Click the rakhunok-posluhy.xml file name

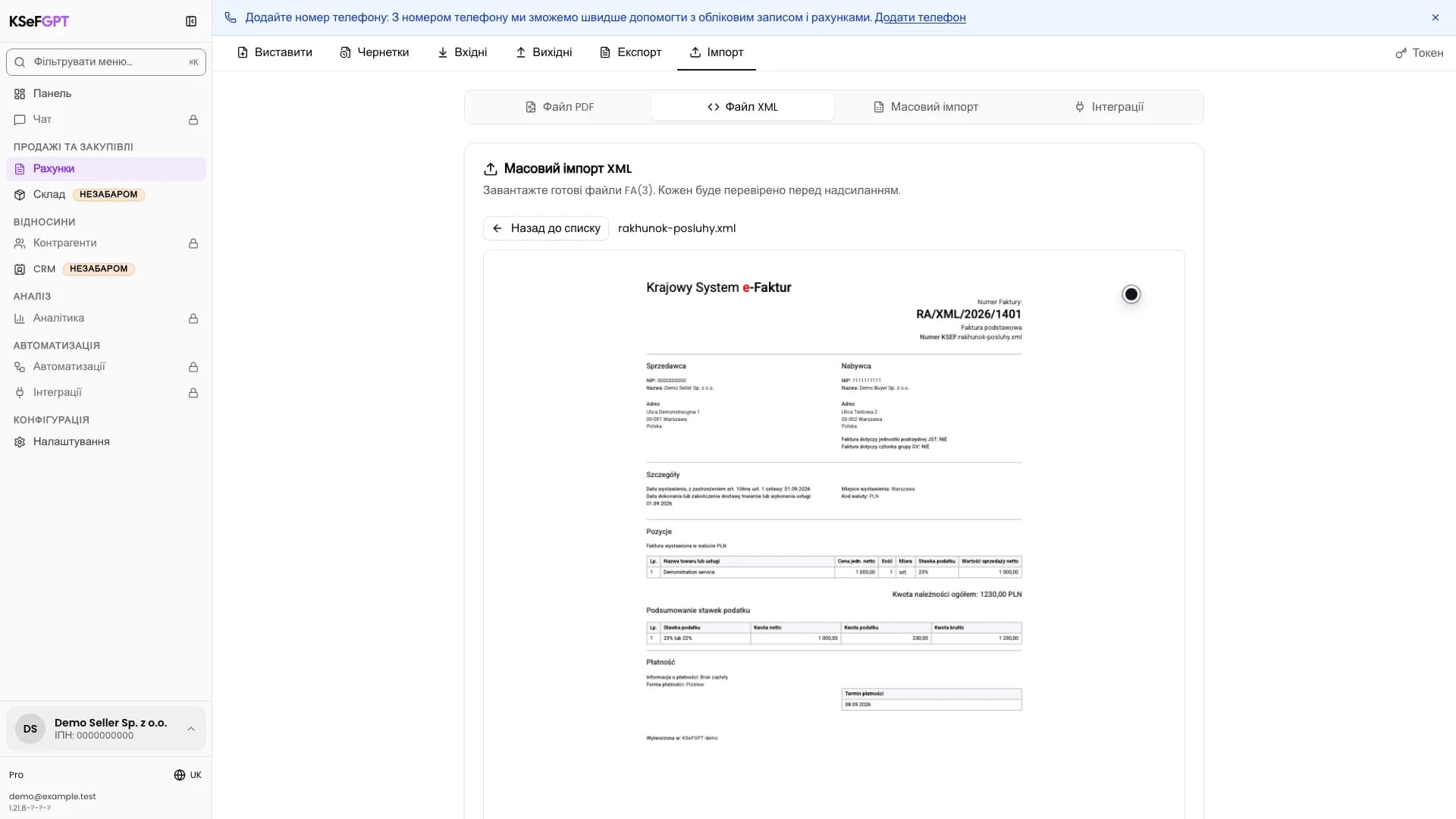[676, 228]
